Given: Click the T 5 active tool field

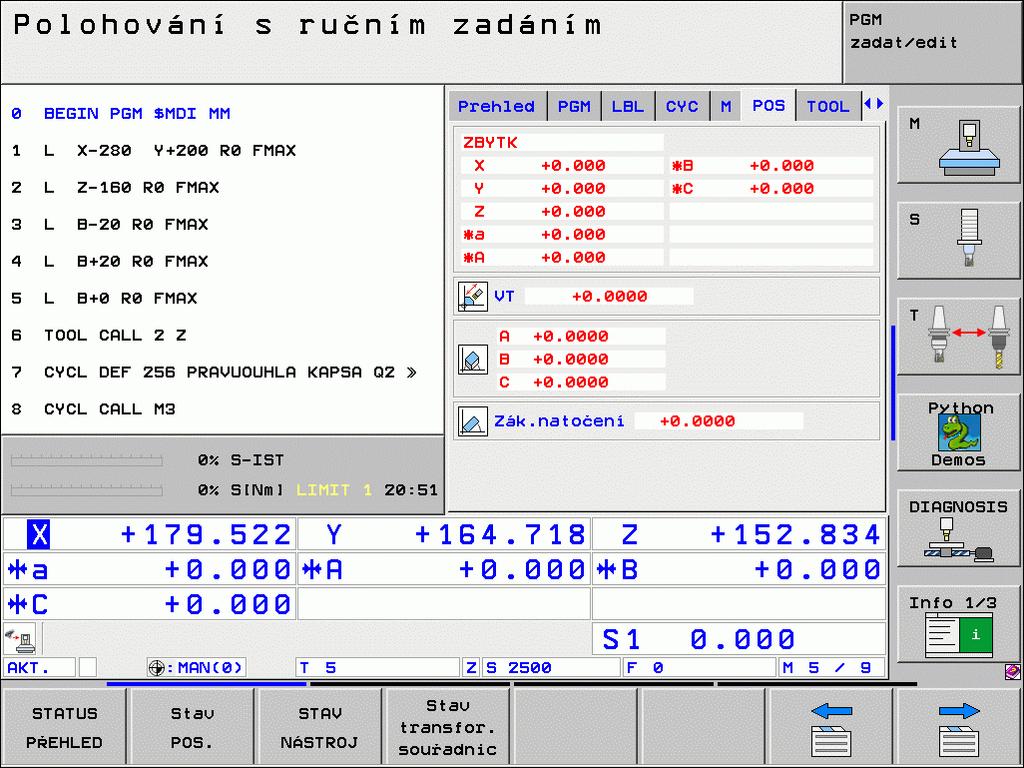Looking at the screenshot, I should [377, 667].
